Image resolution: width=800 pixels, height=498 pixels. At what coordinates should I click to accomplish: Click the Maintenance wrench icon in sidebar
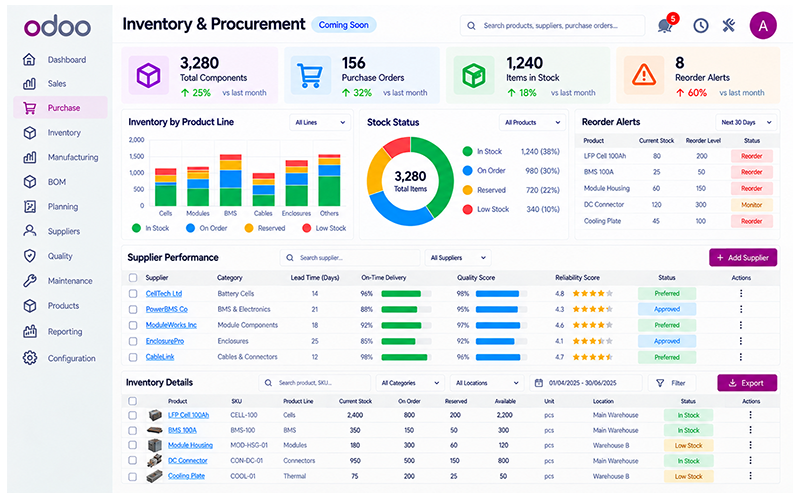(30, 281)
